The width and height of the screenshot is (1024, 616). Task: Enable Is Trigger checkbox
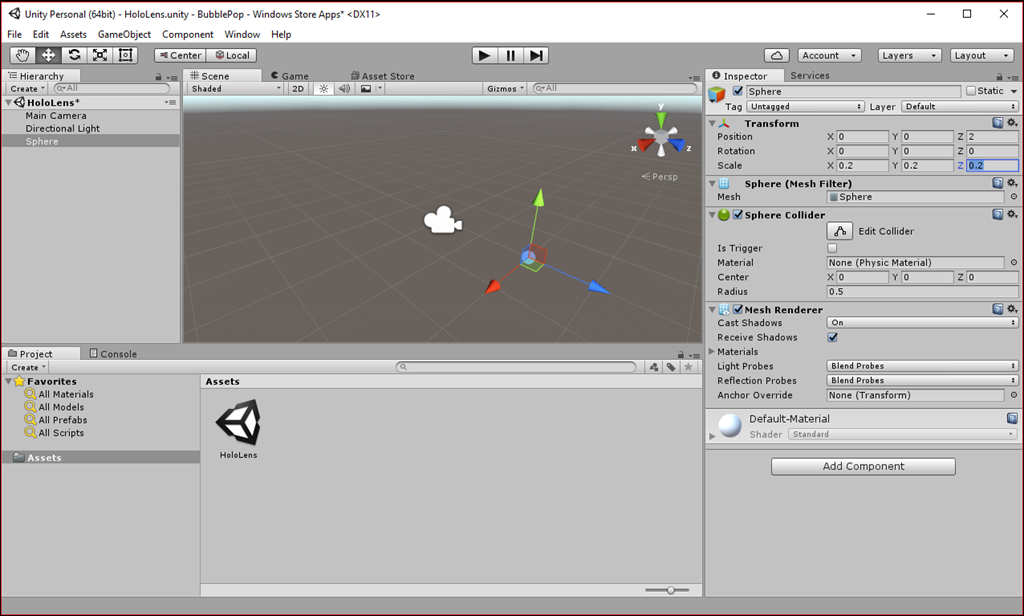click(x=832, y=248)
